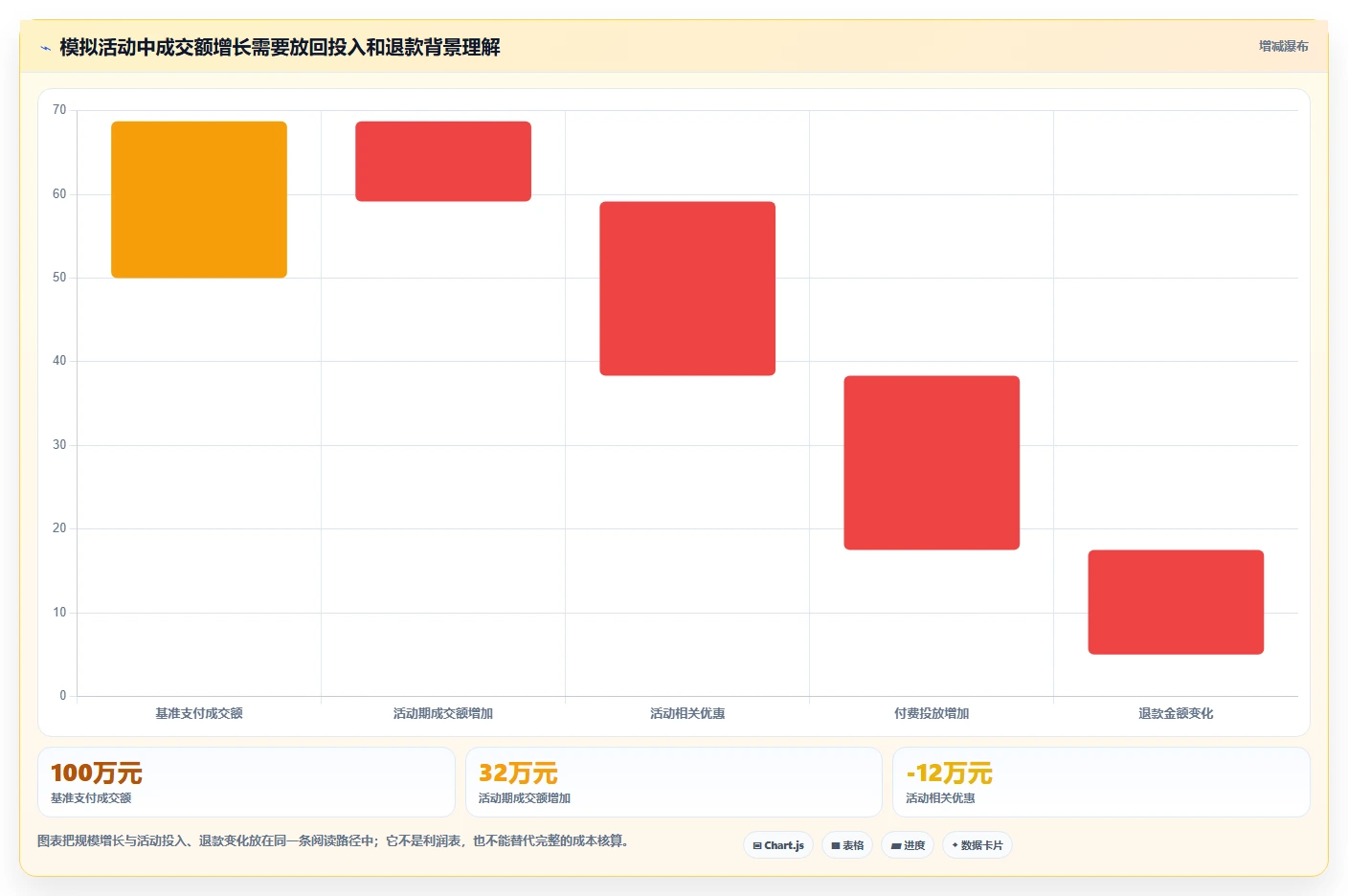Click the footnote text starting 图表把规模增长

coord(333,840)
